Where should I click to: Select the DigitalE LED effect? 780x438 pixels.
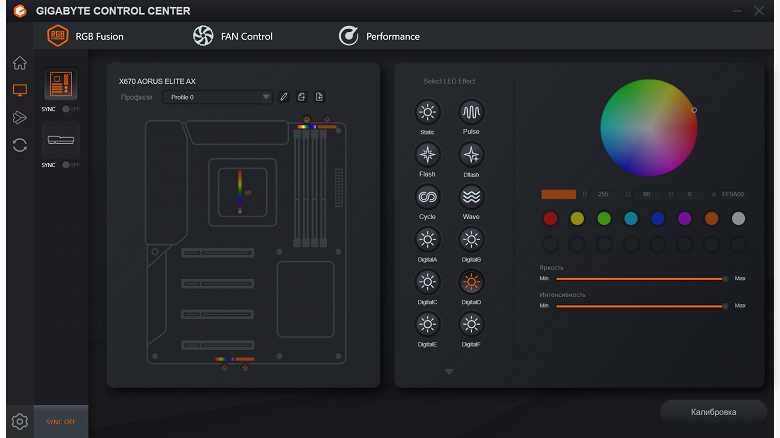427,325
